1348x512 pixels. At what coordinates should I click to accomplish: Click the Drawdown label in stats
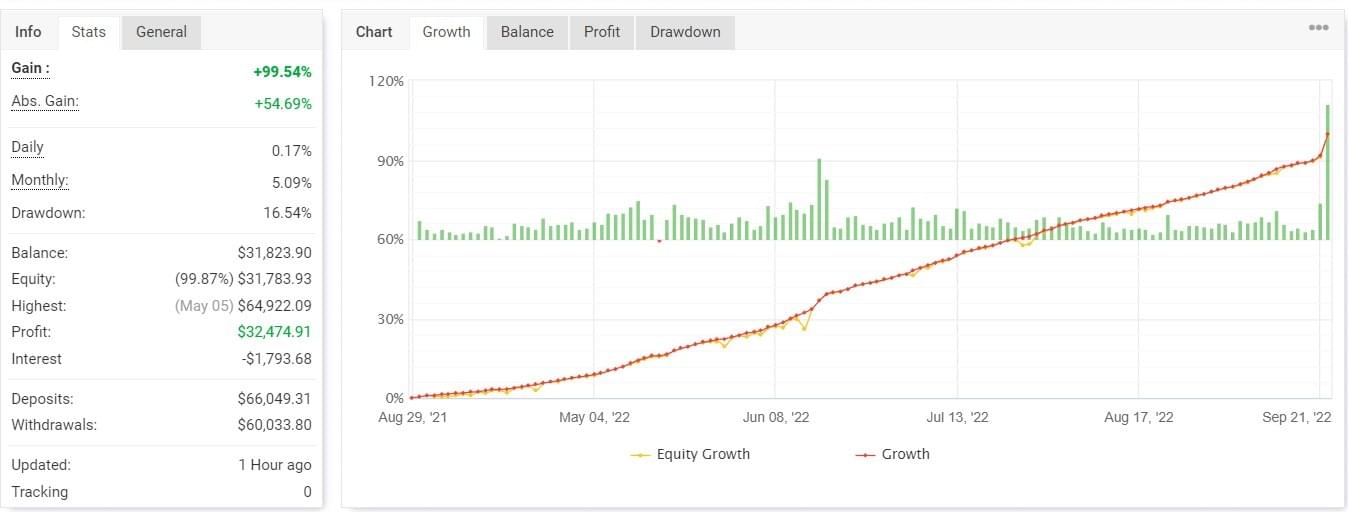pos(48,213)
